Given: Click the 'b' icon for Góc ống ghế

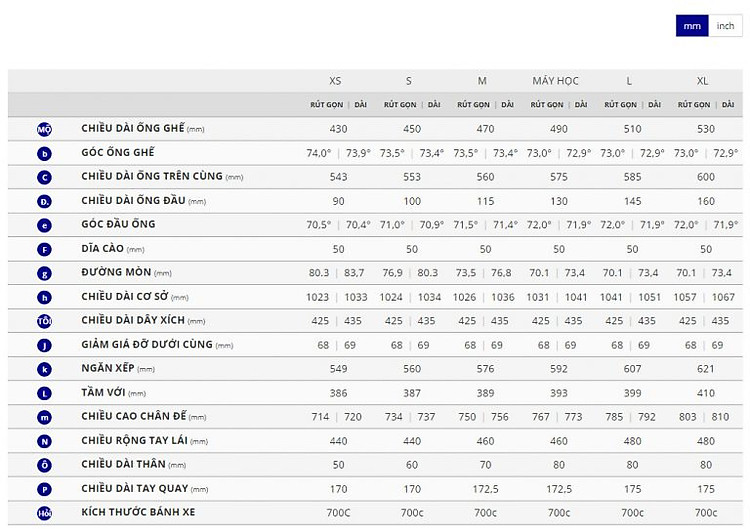Looking at the screenshot, I should click(44, 154).
